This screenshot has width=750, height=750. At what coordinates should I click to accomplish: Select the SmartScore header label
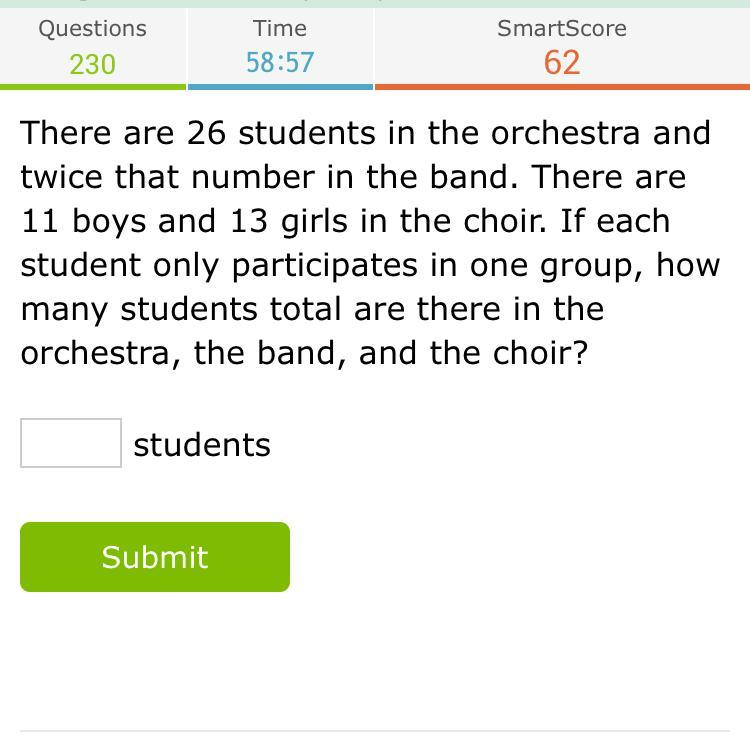(562, 28)
